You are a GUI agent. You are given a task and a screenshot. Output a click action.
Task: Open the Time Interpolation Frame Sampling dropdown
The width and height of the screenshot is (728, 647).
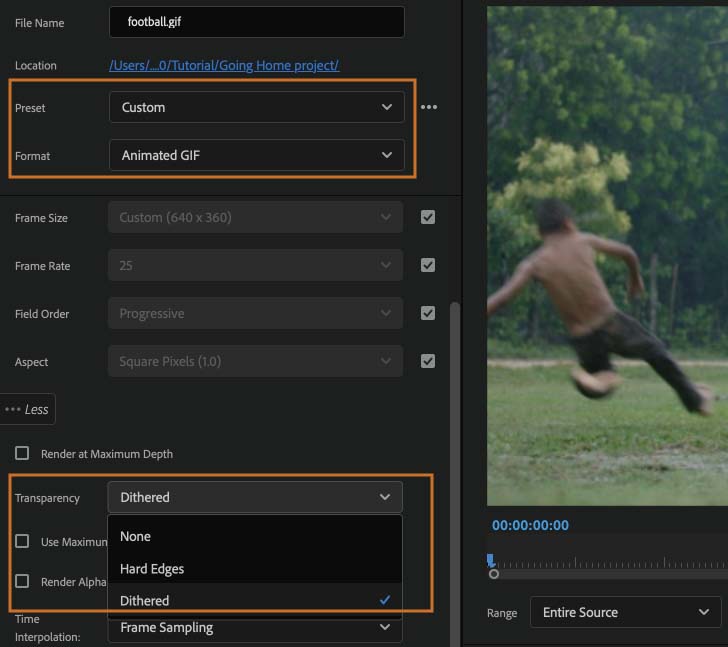(255, 628)
